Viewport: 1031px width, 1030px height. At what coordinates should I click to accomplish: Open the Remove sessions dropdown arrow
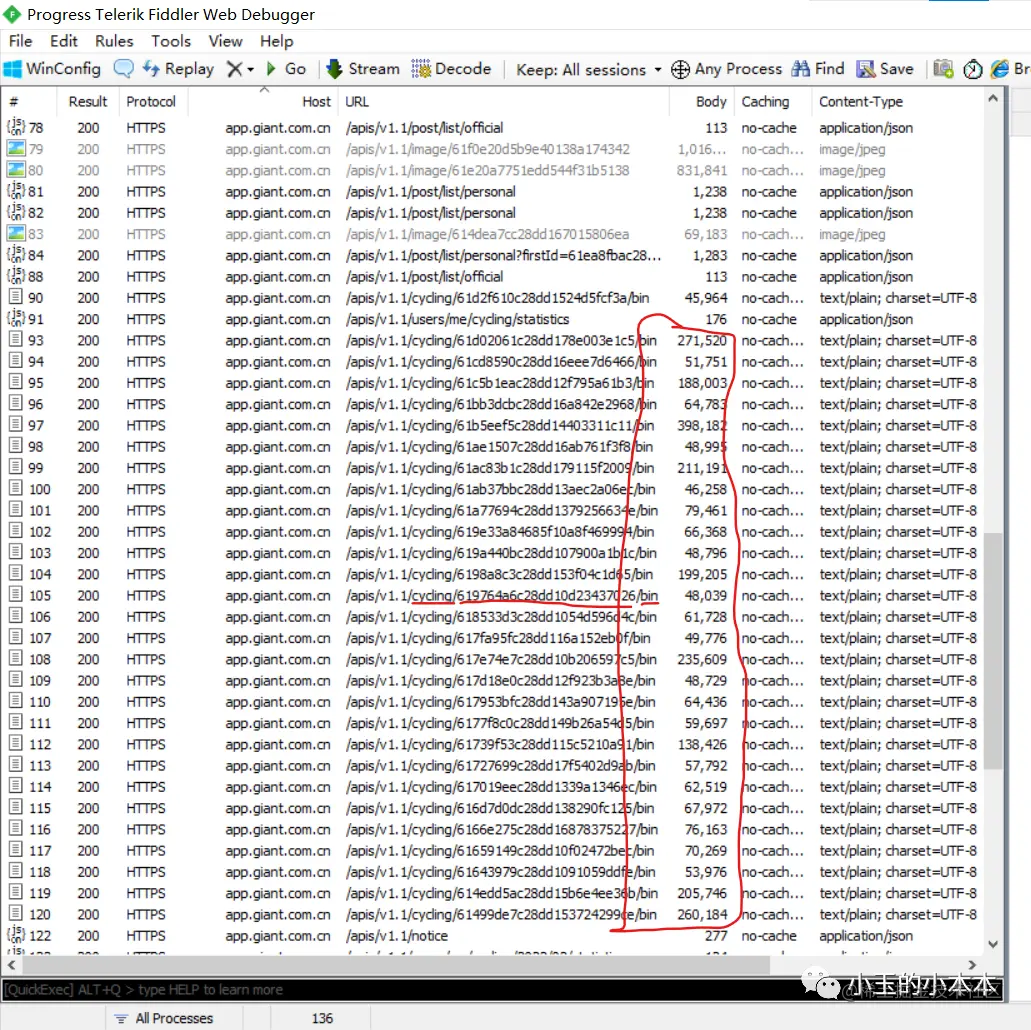point(251,70)
